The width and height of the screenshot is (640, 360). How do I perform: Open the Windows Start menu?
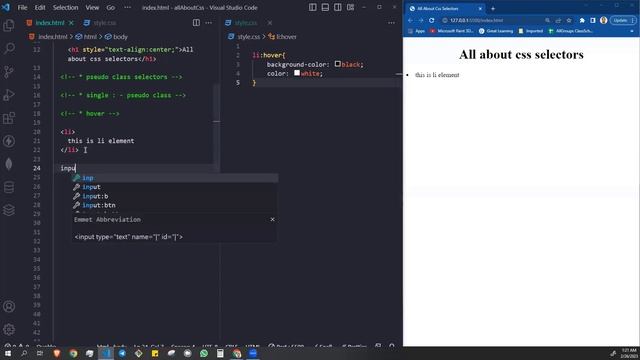click(8, 353)
